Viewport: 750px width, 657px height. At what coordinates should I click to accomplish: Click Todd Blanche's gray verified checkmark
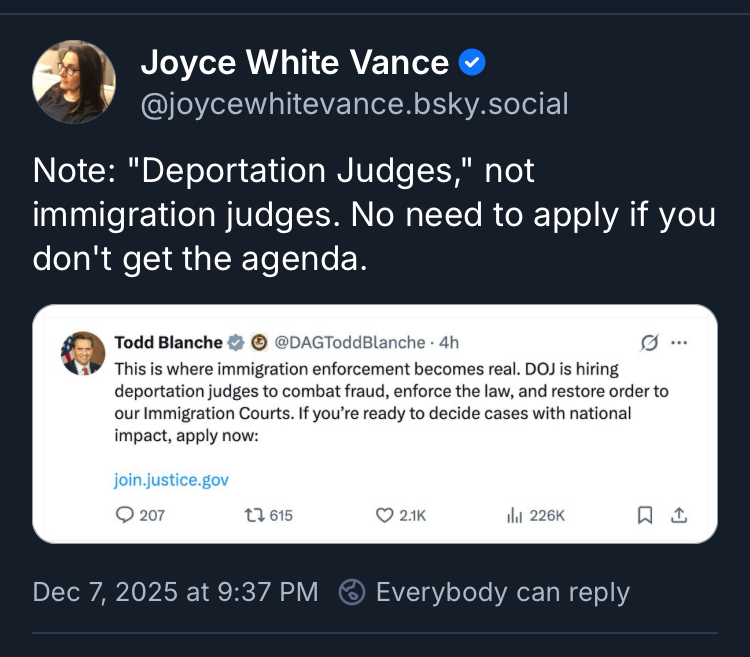236,342
